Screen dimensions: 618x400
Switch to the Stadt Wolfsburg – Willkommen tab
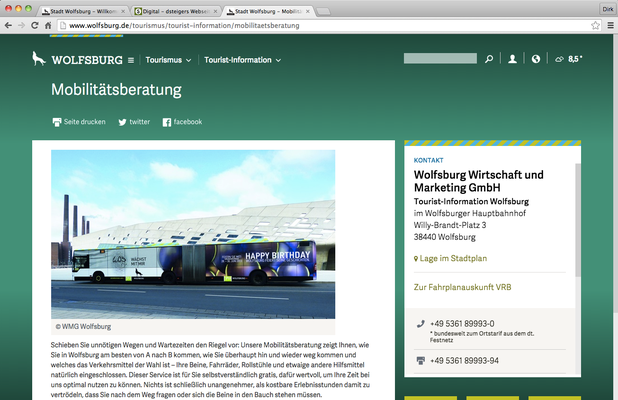83,11
